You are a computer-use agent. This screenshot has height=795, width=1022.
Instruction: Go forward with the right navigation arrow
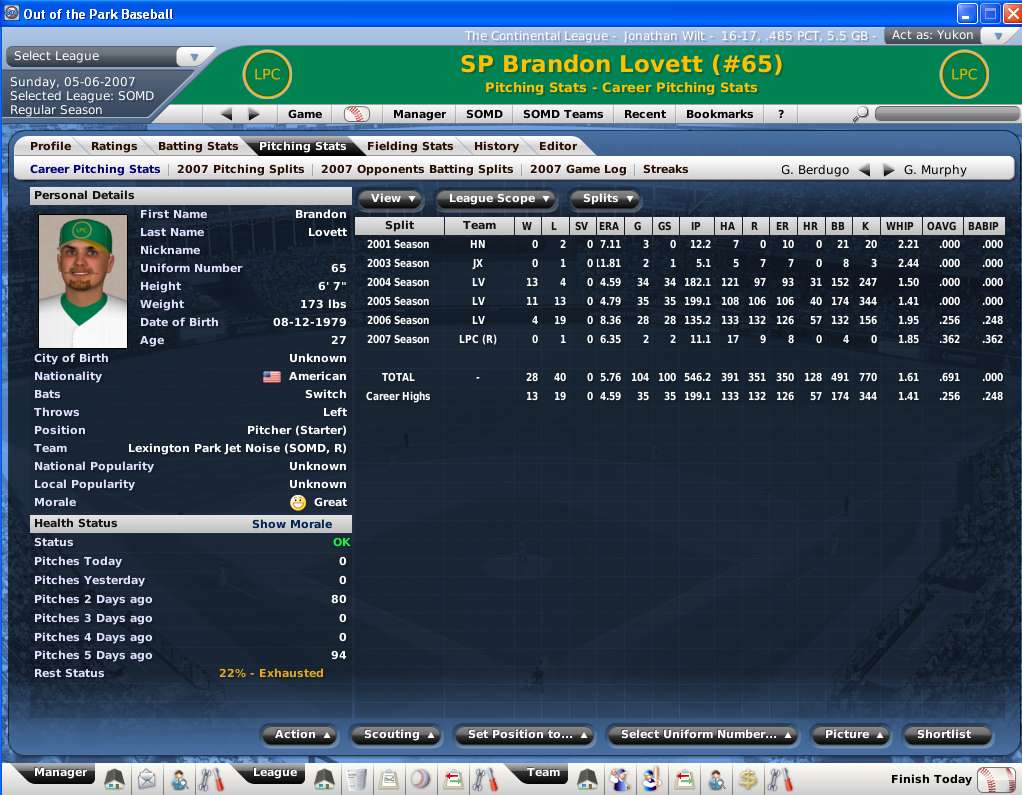click(x=254, y=114)
